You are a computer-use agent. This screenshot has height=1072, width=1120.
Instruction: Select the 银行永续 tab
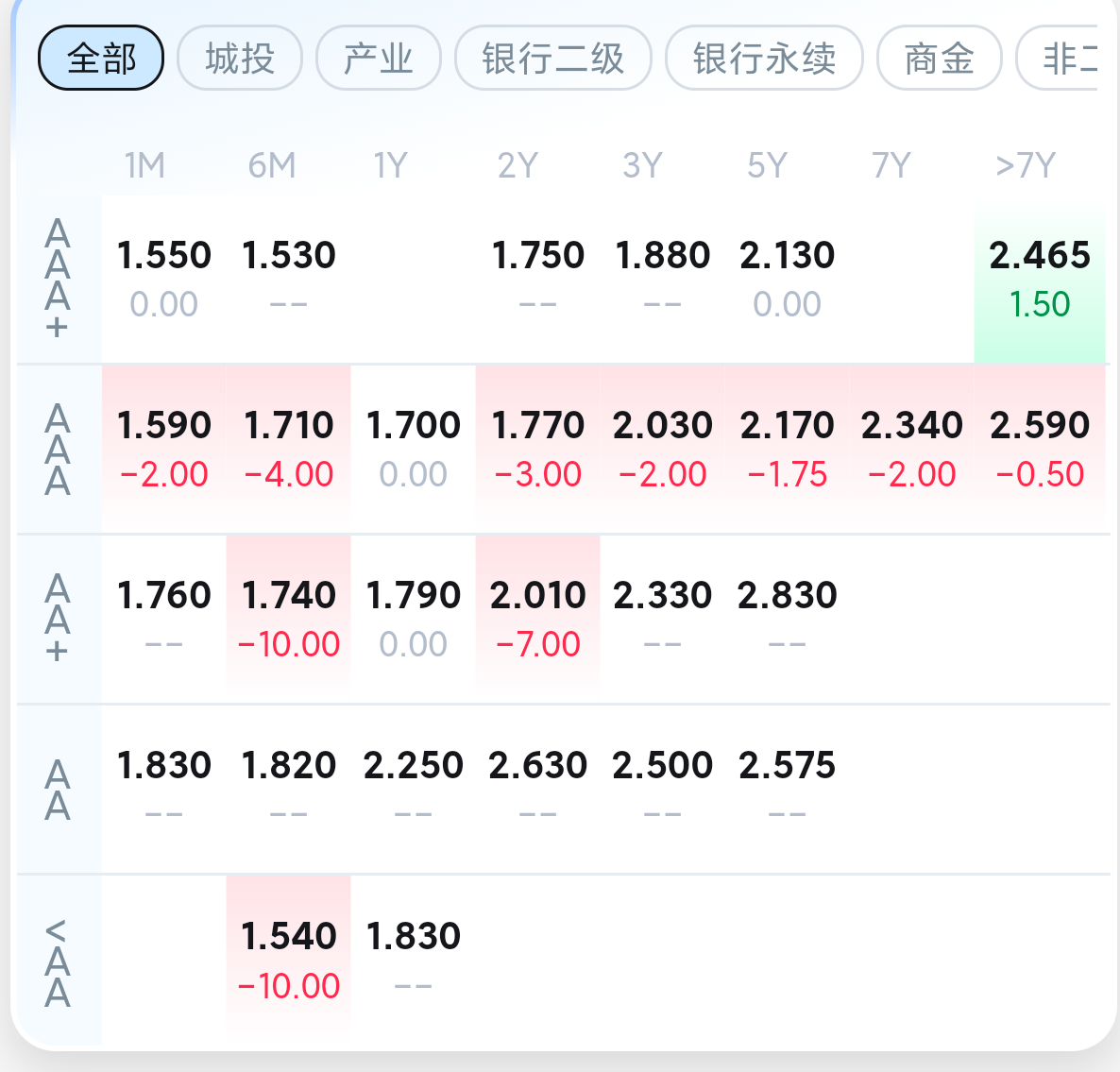point(764,59)
